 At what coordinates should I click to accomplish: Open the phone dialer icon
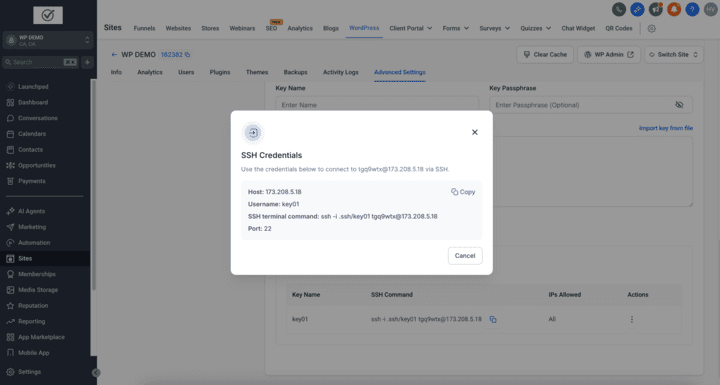tap(619, 9)
